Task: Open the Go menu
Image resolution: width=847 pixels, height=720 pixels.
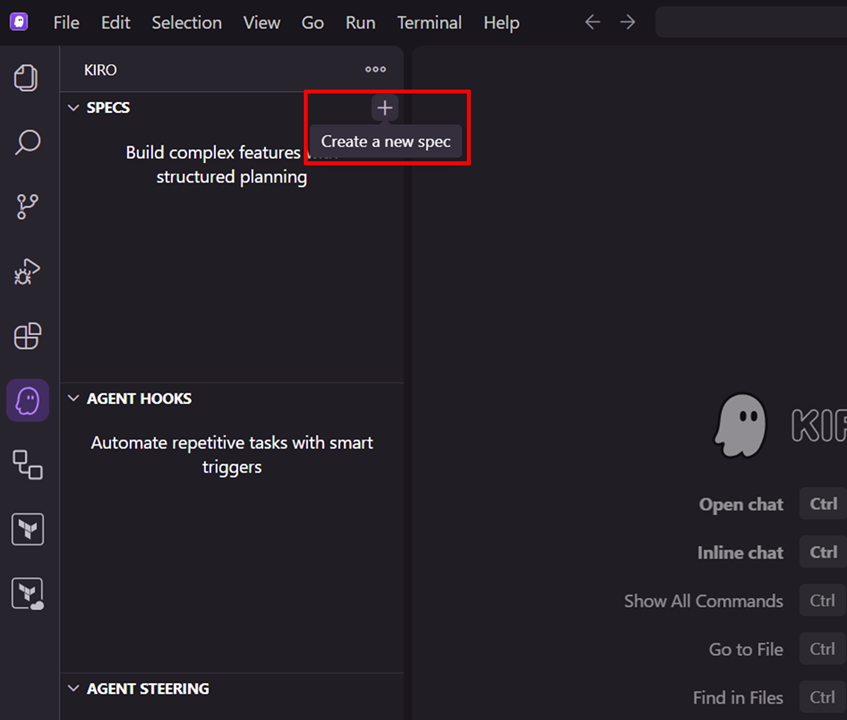Action: point(312,23)
